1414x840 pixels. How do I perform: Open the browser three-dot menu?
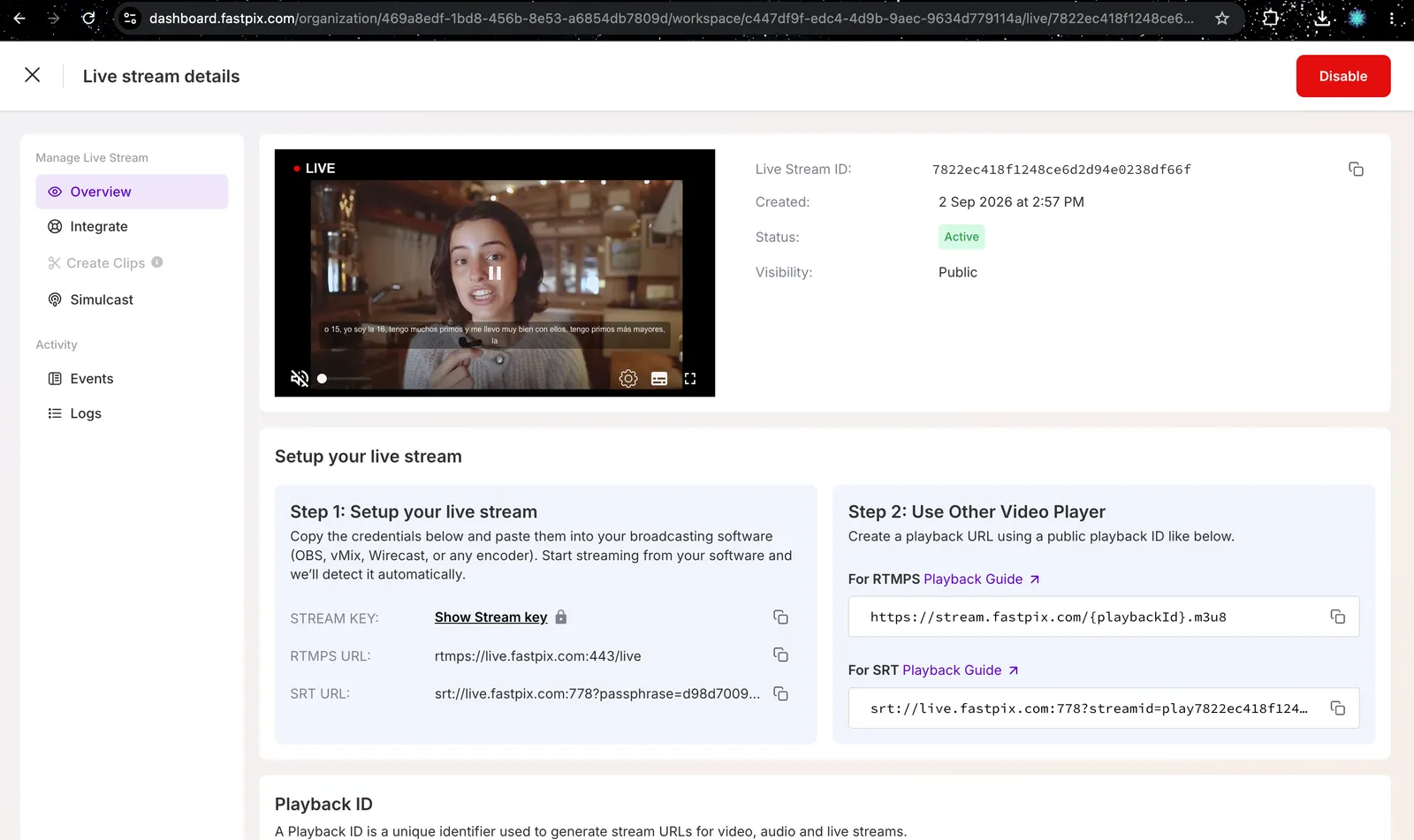(1392, 18)
